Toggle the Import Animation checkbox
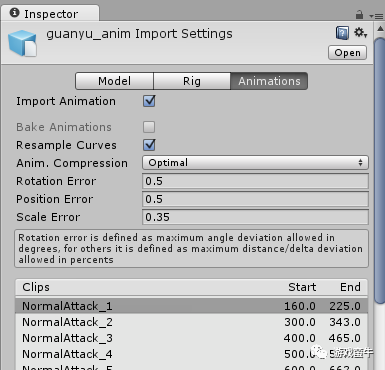Screen dimensions: 385x370 [149, 101]
